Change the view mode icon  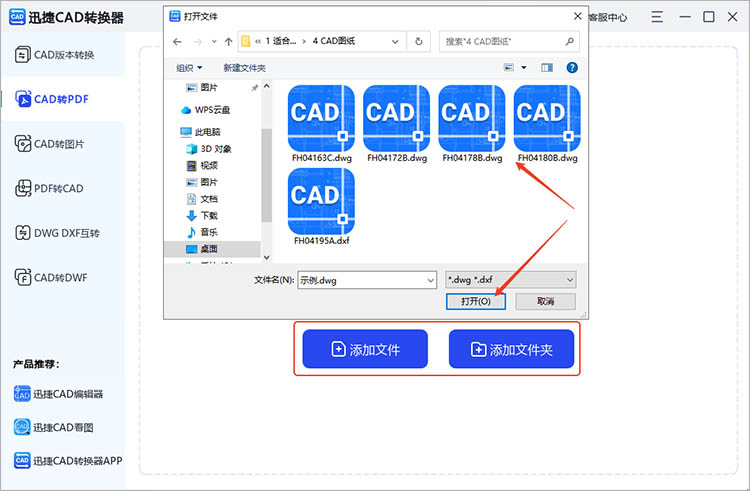509,67
